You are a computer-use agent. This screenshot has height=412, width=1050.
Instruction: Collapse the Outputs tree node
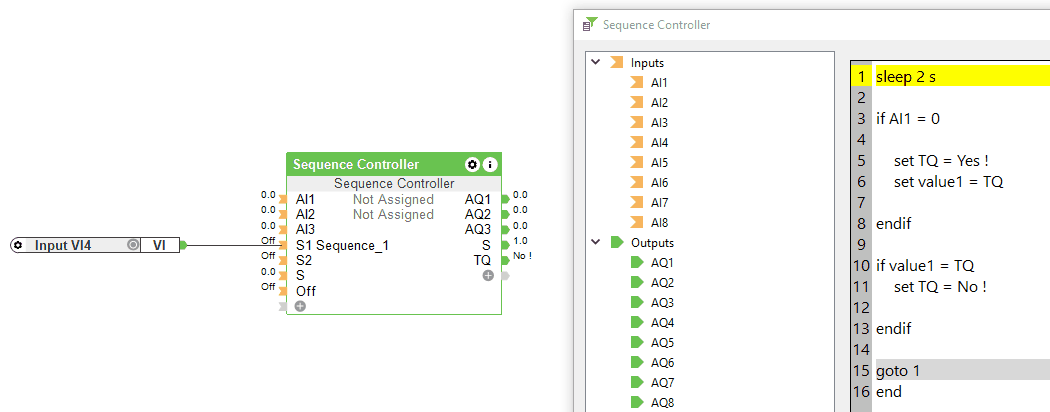coord(597,242)
